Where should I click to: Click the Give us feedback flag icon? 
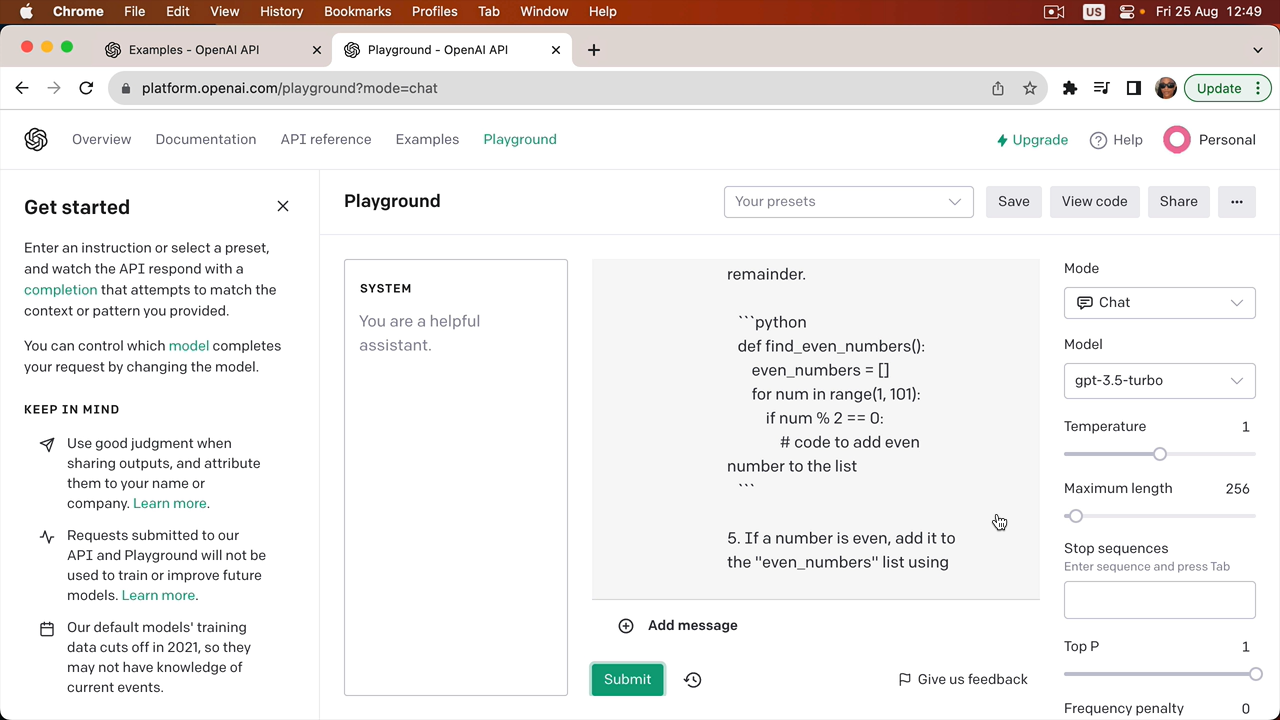pos(905,679)
